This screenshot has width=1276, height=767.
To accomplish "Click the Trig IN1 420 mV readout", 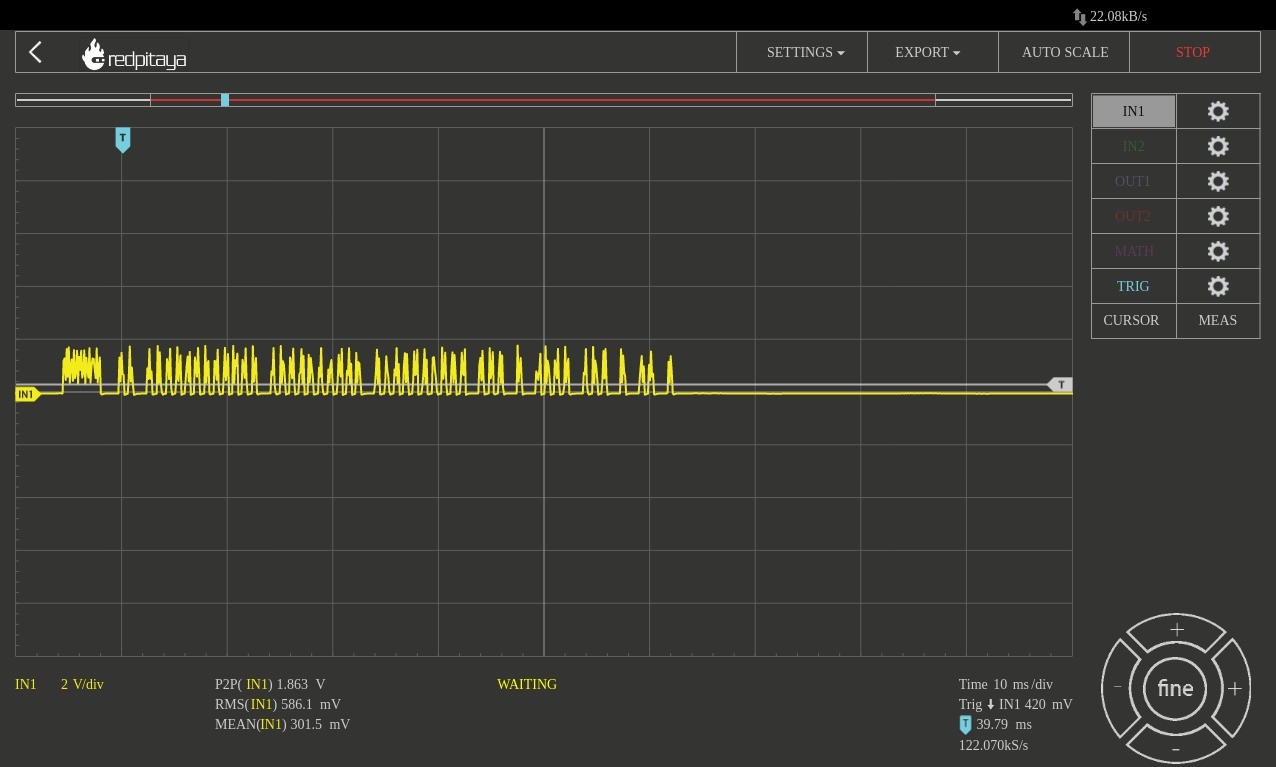I will pos(1015,705).
